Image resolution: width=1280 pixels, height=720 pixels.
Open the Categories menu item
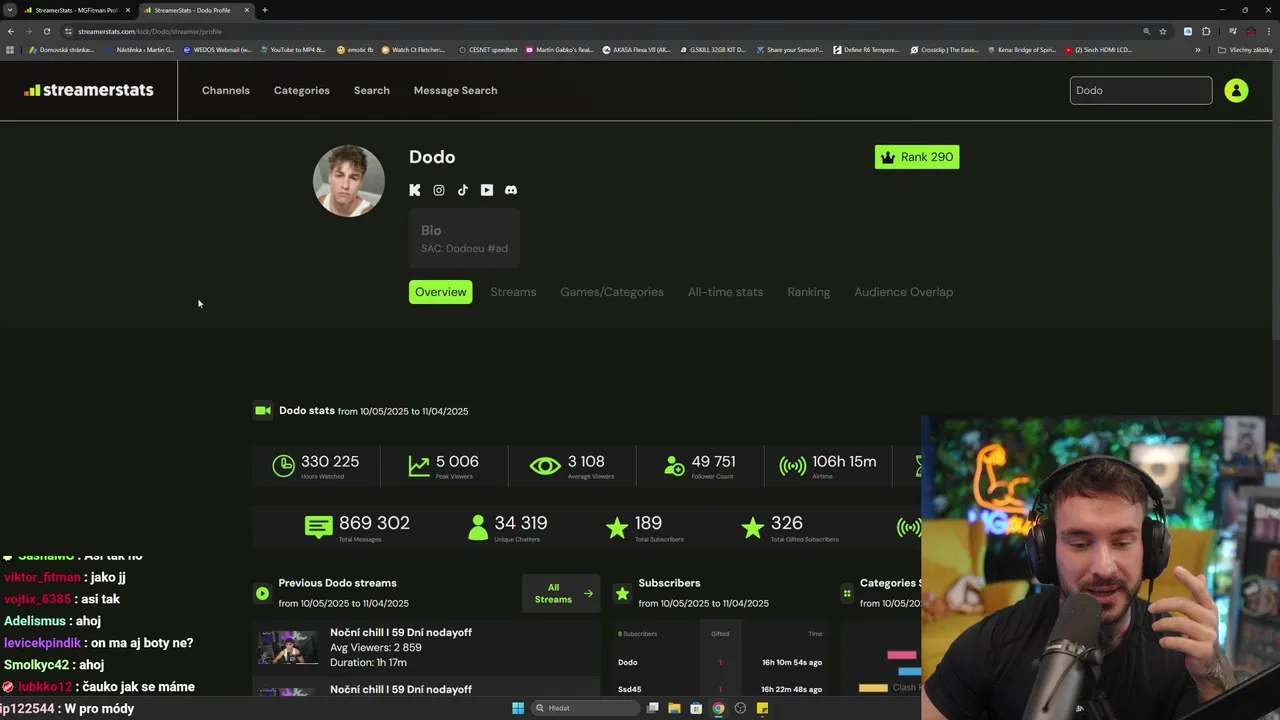coord(302,90)
